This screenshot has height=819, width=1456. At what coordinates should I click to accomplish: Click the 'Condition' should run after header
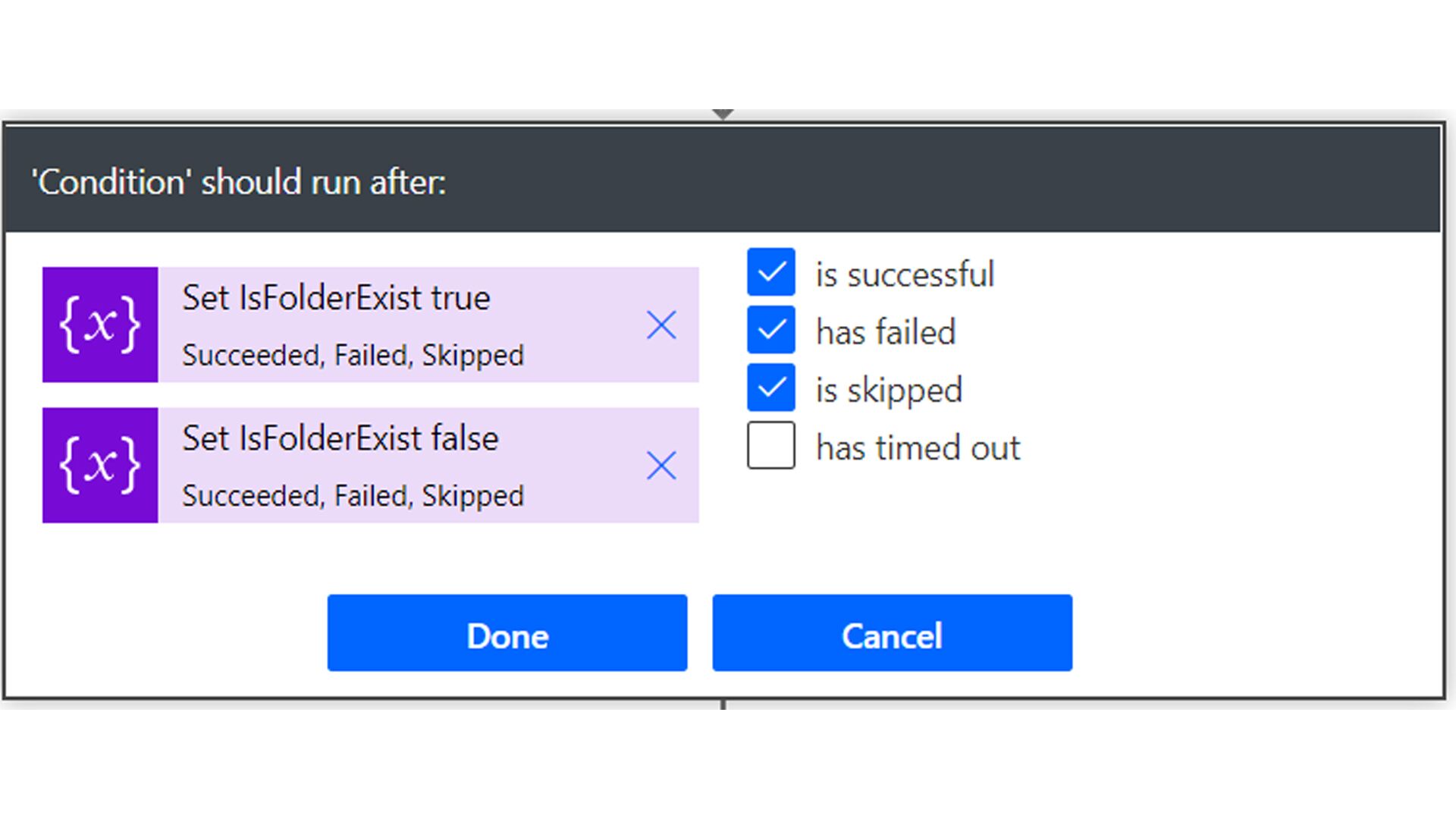(238, 182)
